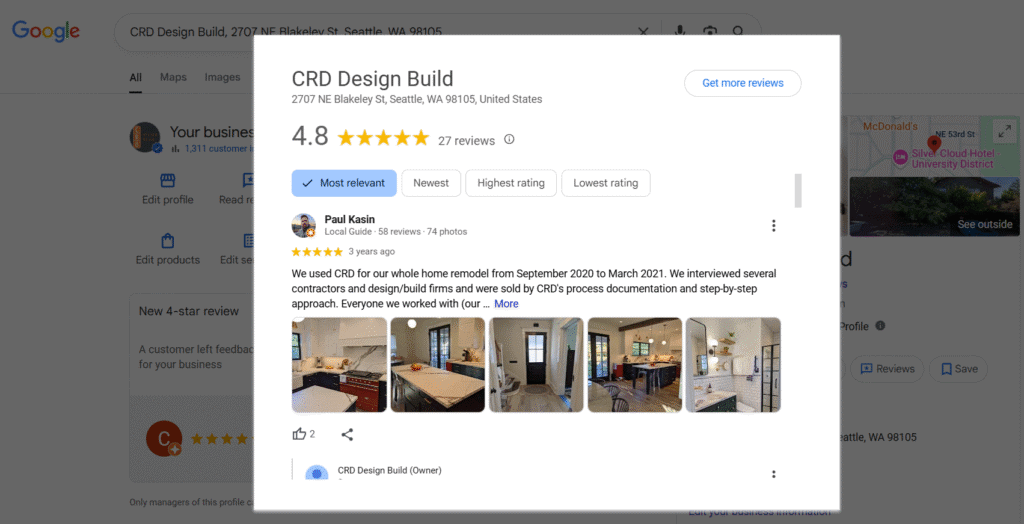This screenshot has height=524, width=1024.
Task: Like Paul Kasin's review with thumbs up
Action: [x=300, y=434]
